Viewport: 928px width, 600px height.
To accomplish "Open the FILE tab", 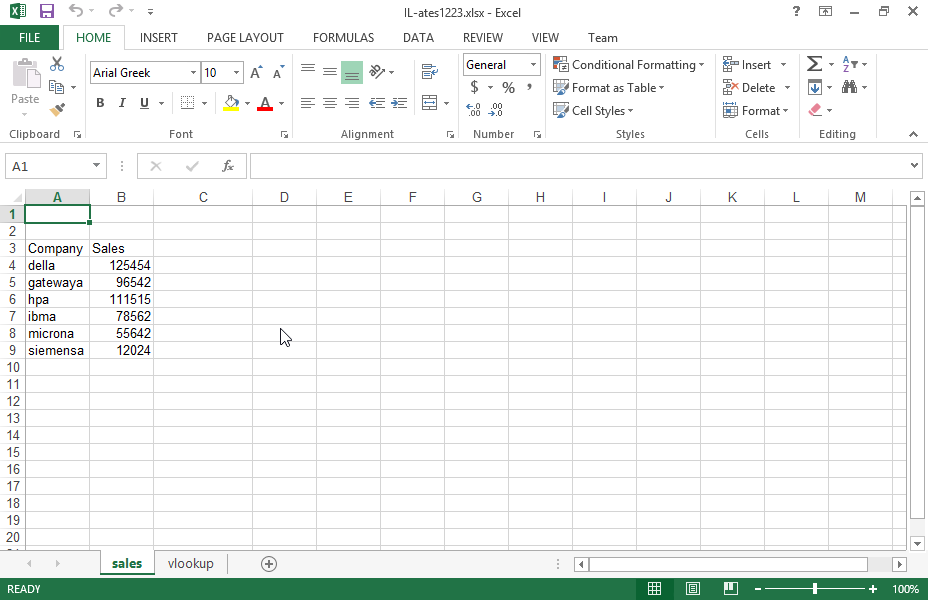I will coord(29,38).
